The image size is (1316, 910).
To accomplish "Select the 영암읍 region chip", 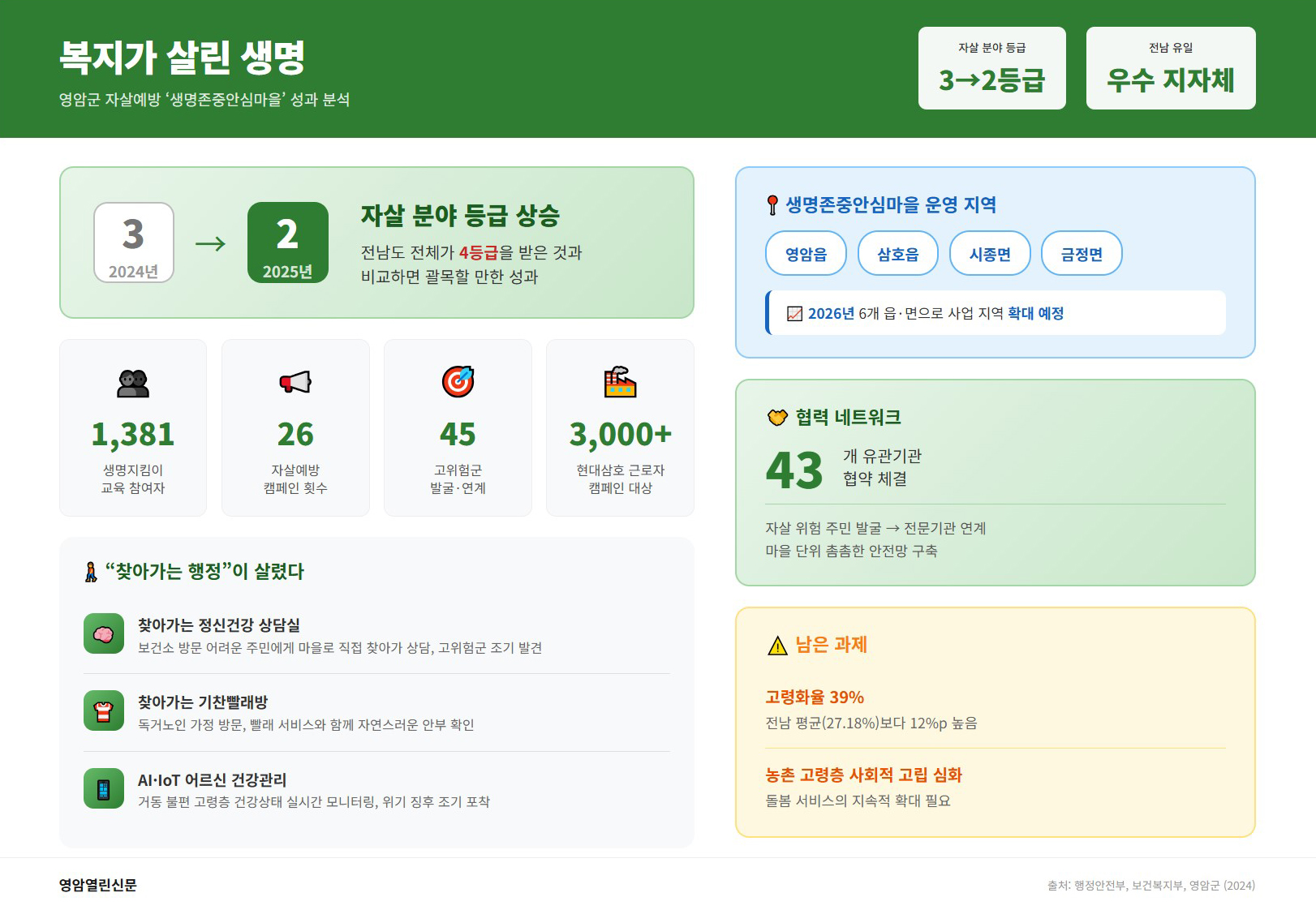I will tap(806, 254).
